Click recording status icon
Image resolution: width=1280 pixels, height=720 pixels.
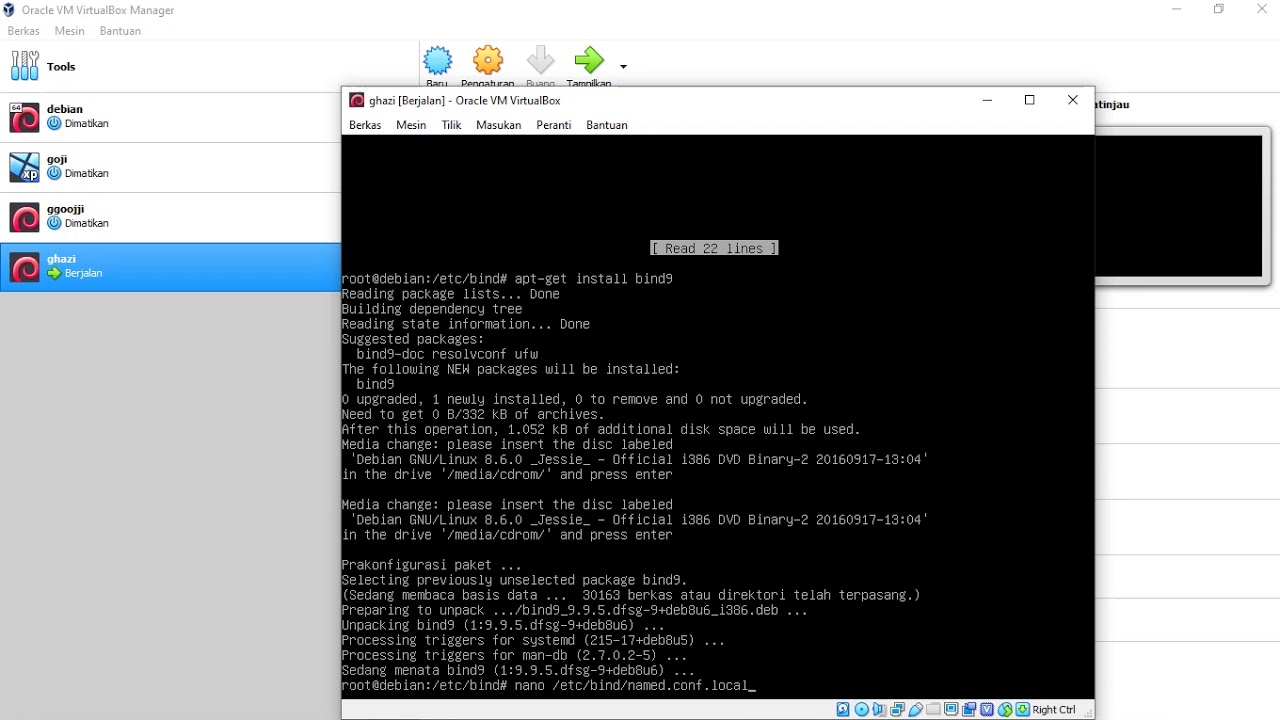(x=969, y=709)
